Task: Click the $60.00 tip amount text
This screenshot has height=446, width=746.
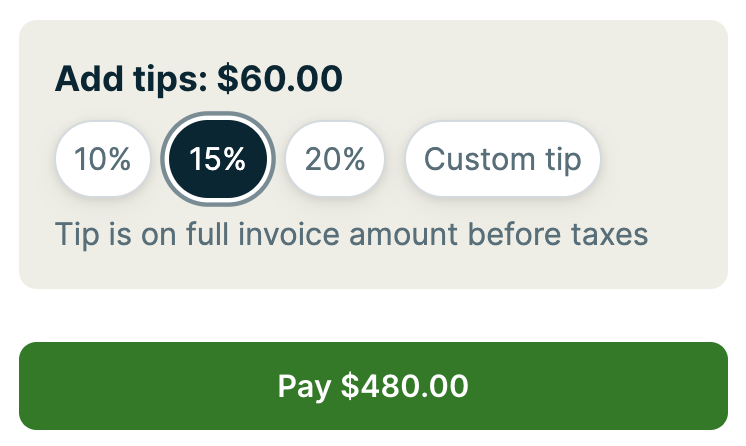Action: [x=279, y=78]
